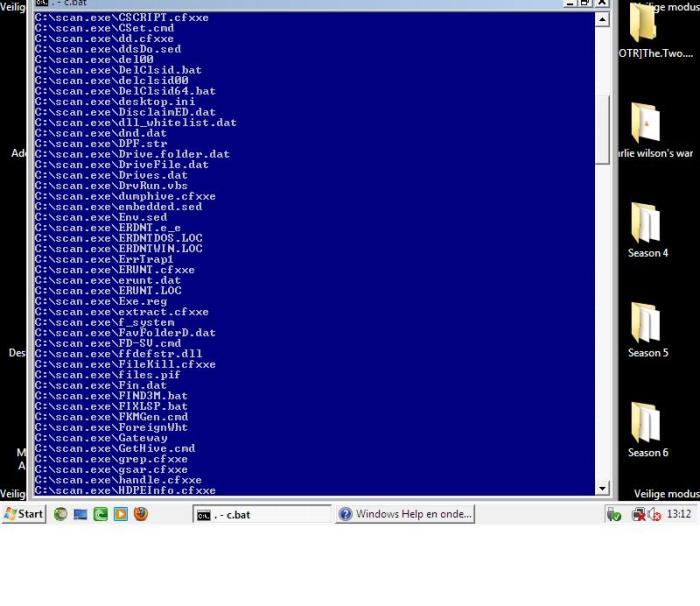This screenshot has height=606, width=700.
Task: Click the line C:\scan.exe\erunt.dat
Action: click(108, 280)
